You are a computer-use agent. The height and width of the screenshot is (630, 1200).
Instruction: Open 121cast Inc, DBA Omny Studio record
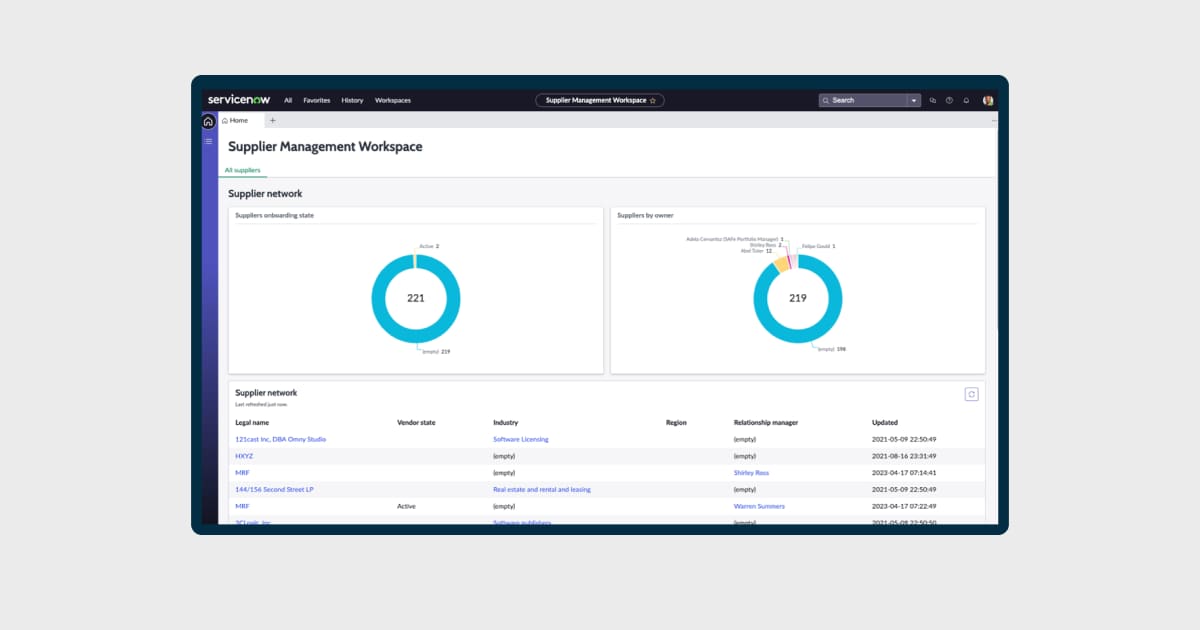[x=280, y=439]
